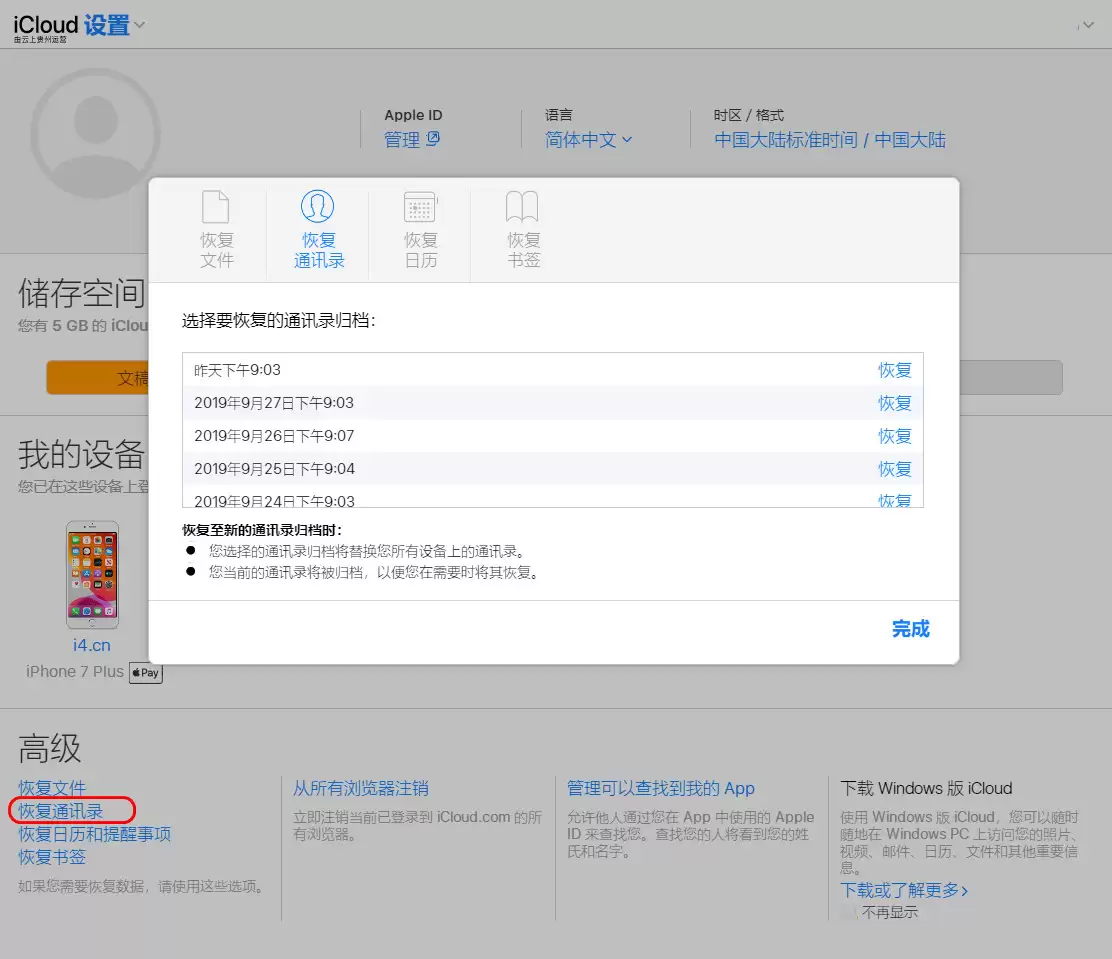Click 完成 to close the dialog
This screenshot has width=1112, height=959.
coord(911,629)
